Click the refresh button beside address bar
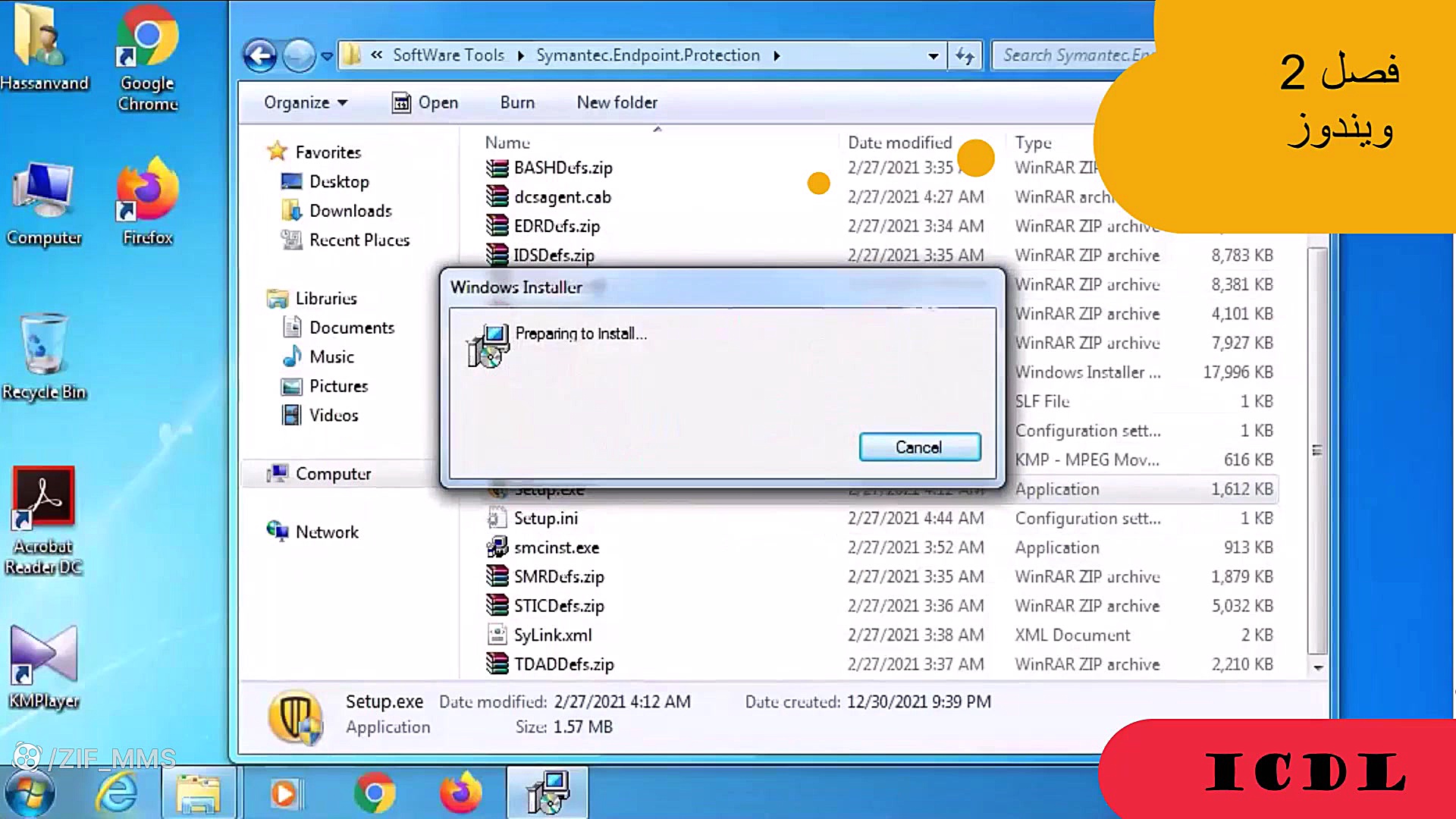Screen dimensions: 1456x819 click(x=965, y=56)
